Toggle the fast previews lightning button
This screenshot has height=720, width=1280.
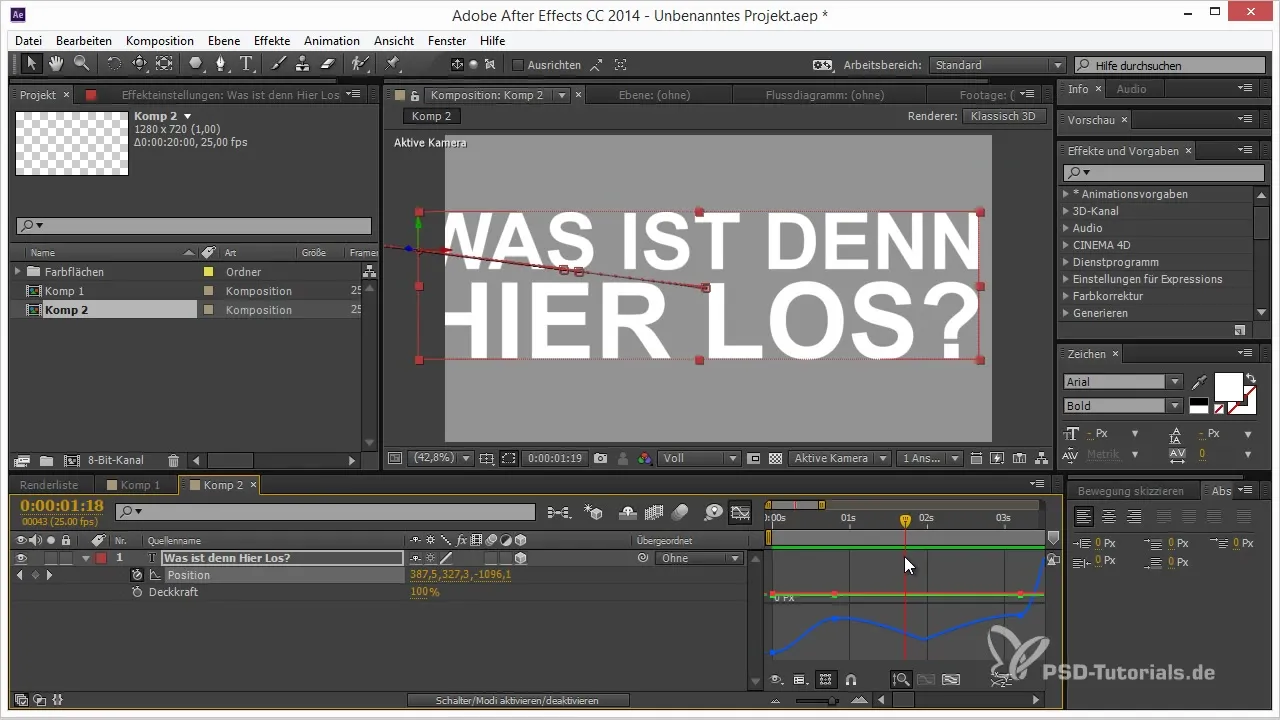click(x=995, y=458)
